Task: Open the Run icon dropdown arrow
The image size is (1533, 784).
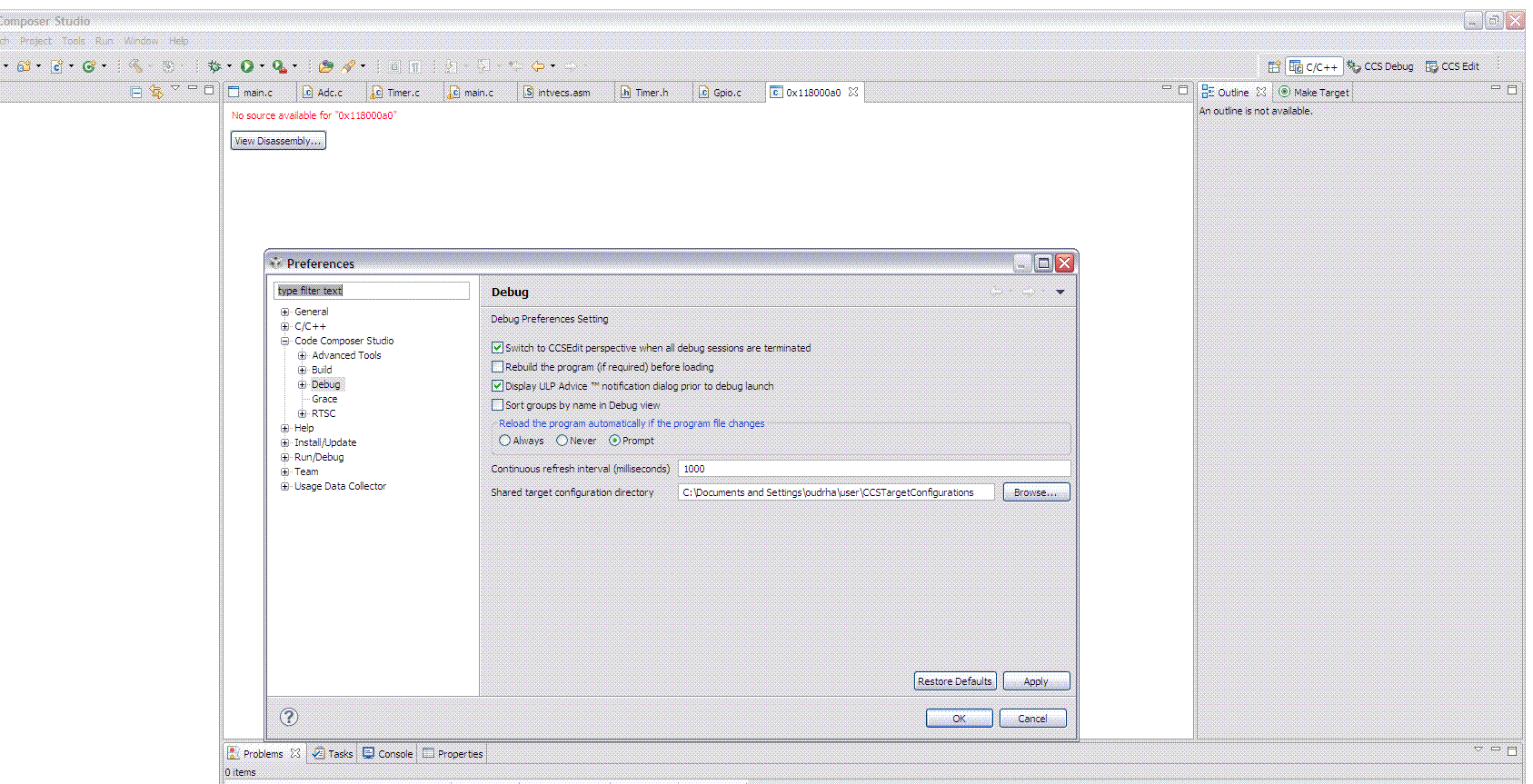Action: click(x=262, y=66)
